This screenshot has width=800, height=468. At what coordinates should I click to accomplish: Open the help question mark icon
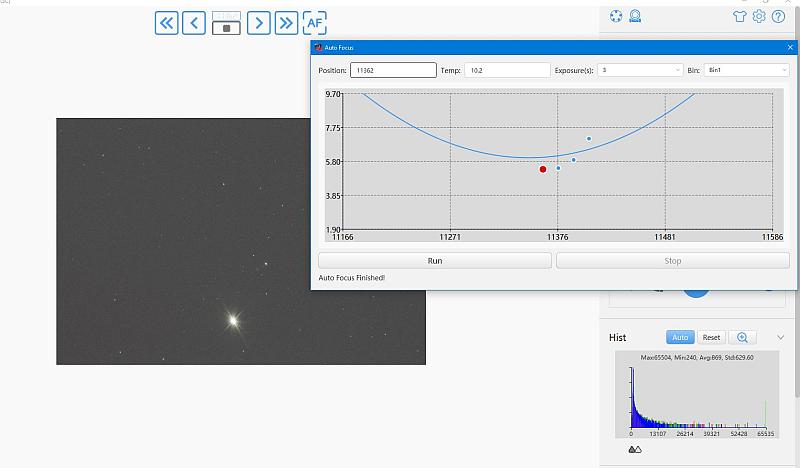[778, 16]
